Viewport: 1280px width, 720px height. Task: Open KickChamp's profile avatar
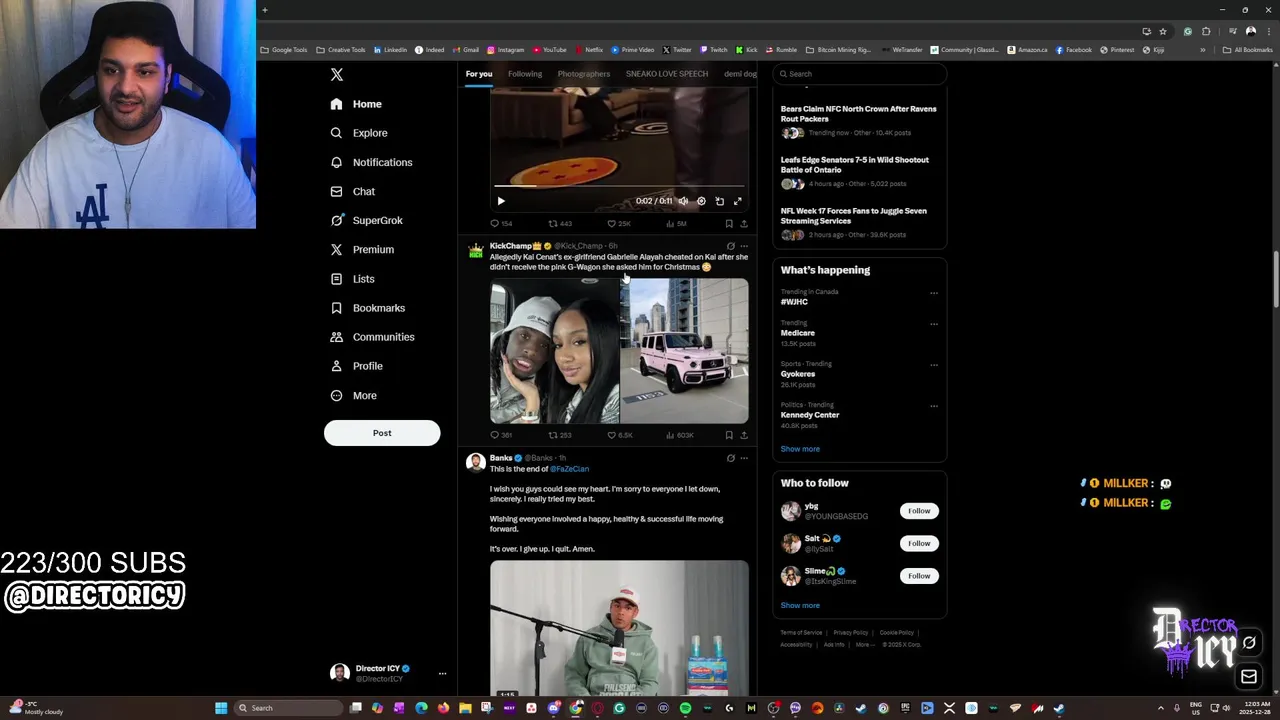point(476,250)
